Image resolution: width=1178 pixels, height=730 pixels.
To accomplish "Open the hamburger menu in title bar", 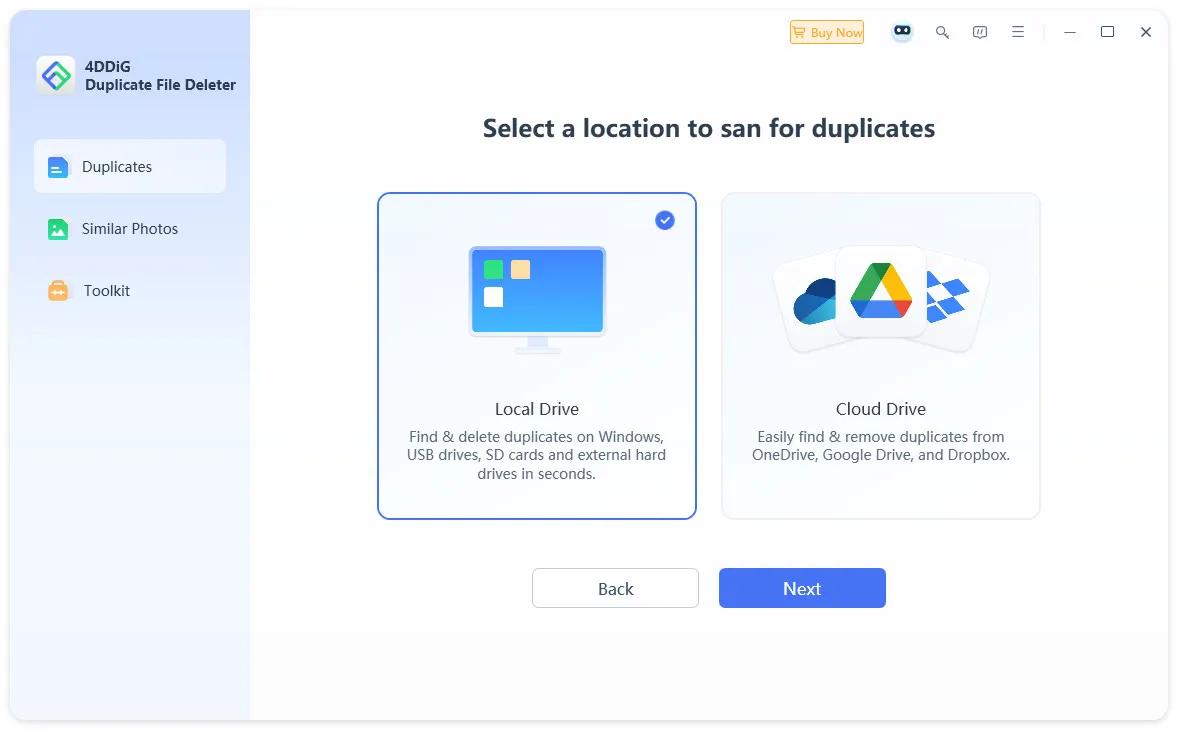I will (1018, 32).
